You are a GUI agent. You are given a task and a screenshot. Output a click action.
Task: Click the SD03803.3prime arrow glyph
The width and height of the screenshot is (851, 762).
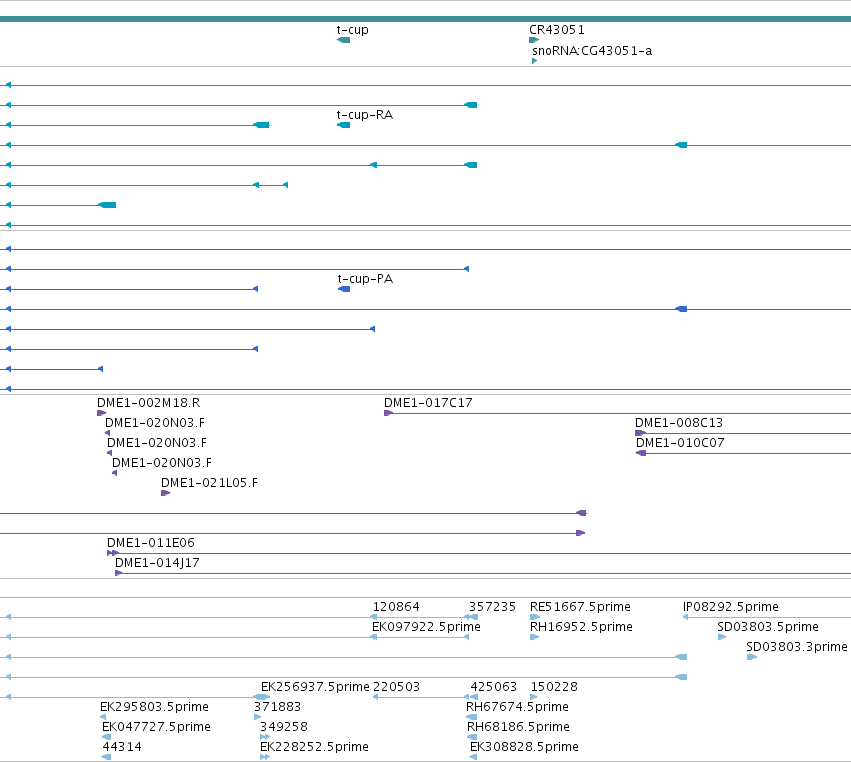click(x=752, y=657)
